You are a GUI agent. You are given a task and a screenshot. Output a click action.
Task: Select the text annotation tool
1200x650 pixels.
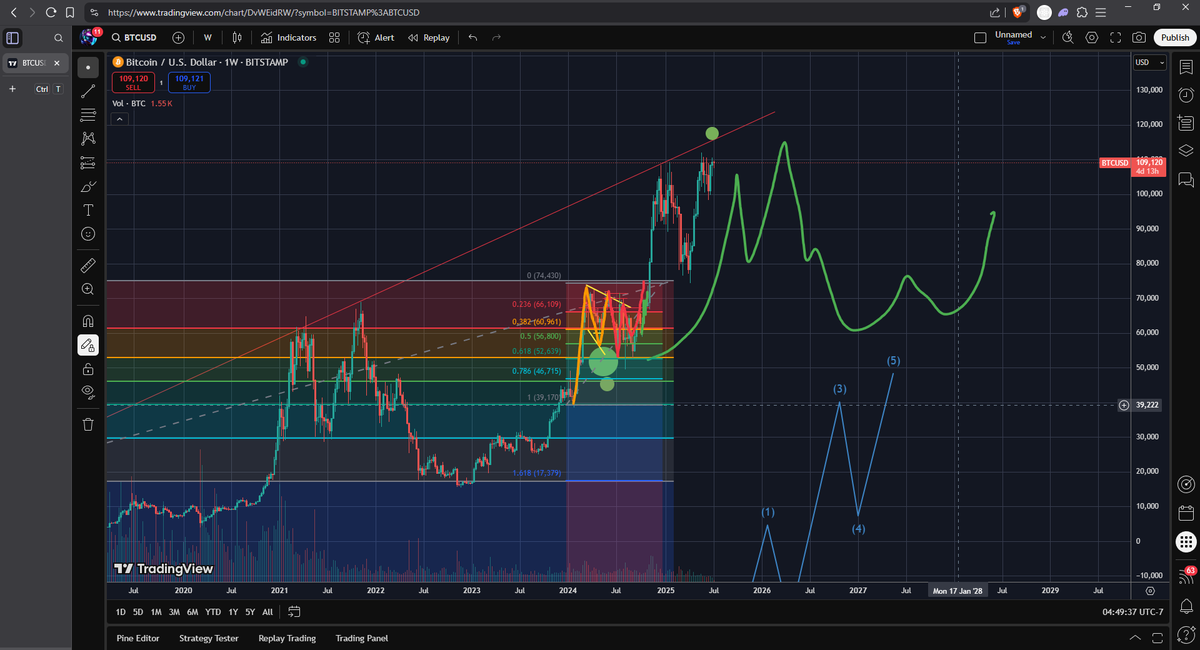pyautogui.click(x=88, y=209)
